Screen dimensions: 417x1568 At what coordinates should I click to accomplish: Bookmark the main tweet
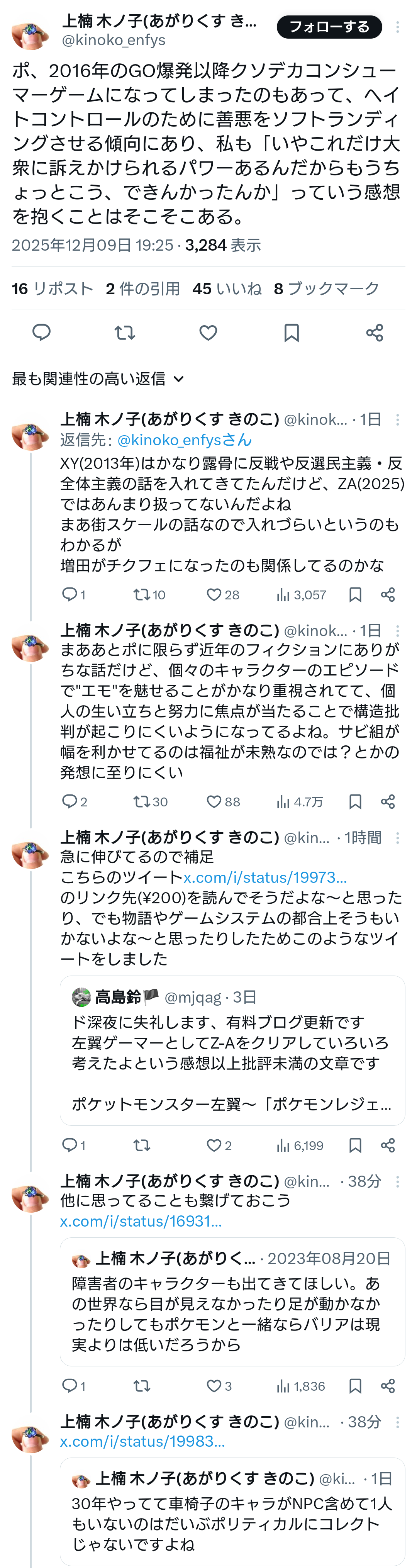click(292, 333)
